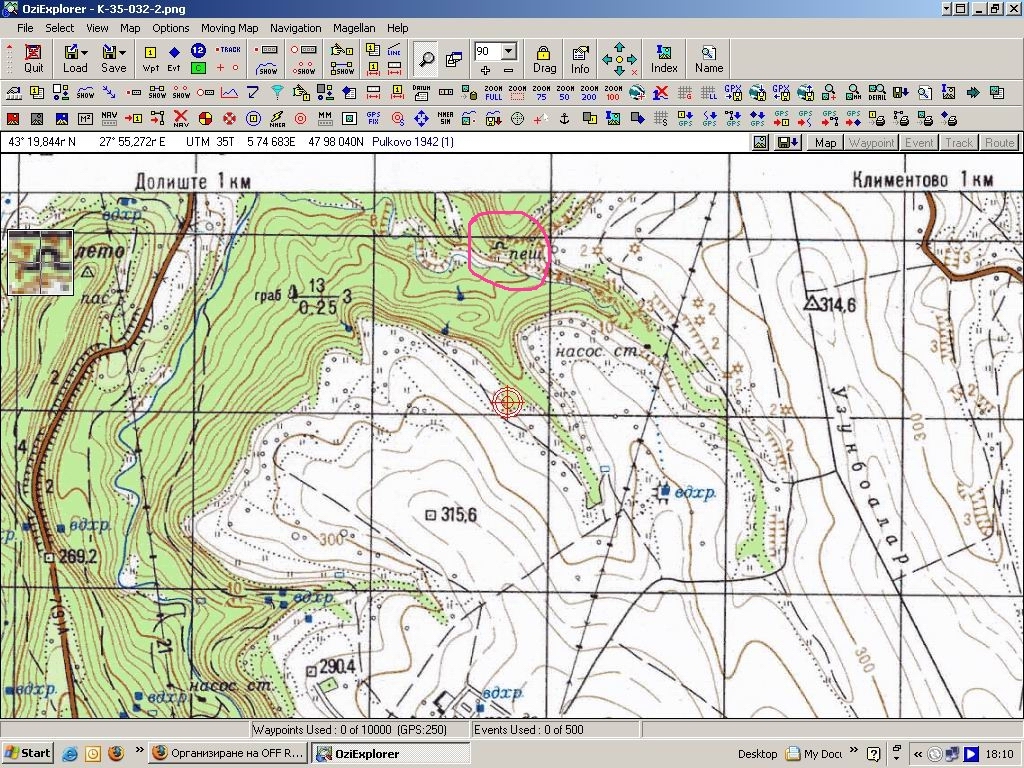Open the Info map information tool
This screenshot has height=768, width=1024.
pyautogui.click(x=580, y=59)
